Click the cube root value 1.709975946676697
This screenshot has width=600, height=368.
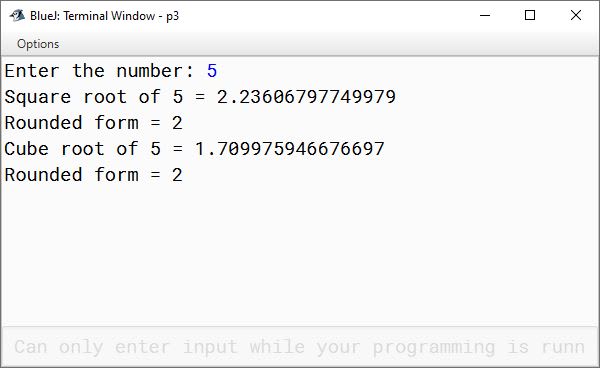[x=290, y=149]
